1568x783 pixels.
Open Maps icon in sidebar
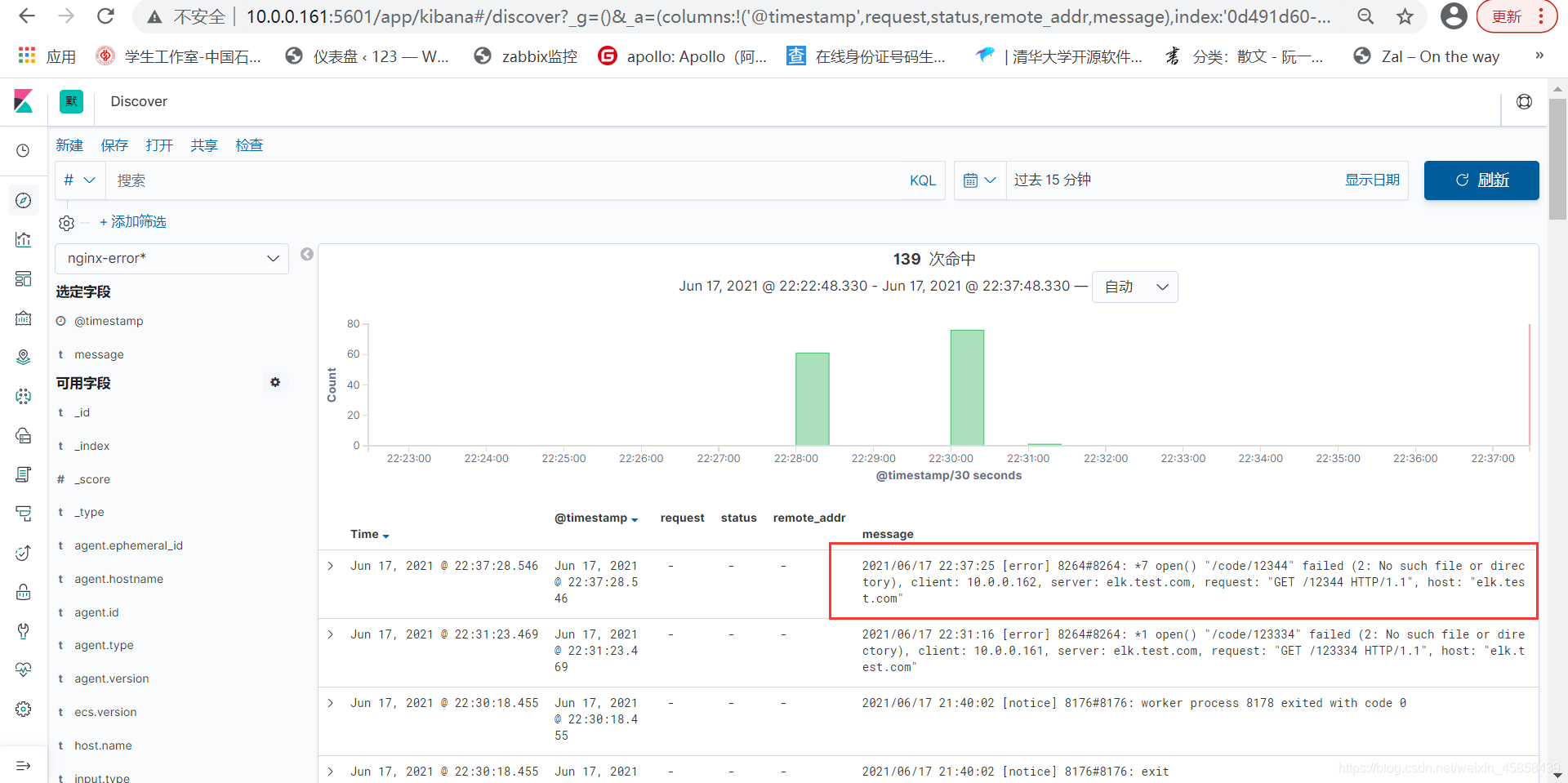pyautogui.click(x=24, y=357)
